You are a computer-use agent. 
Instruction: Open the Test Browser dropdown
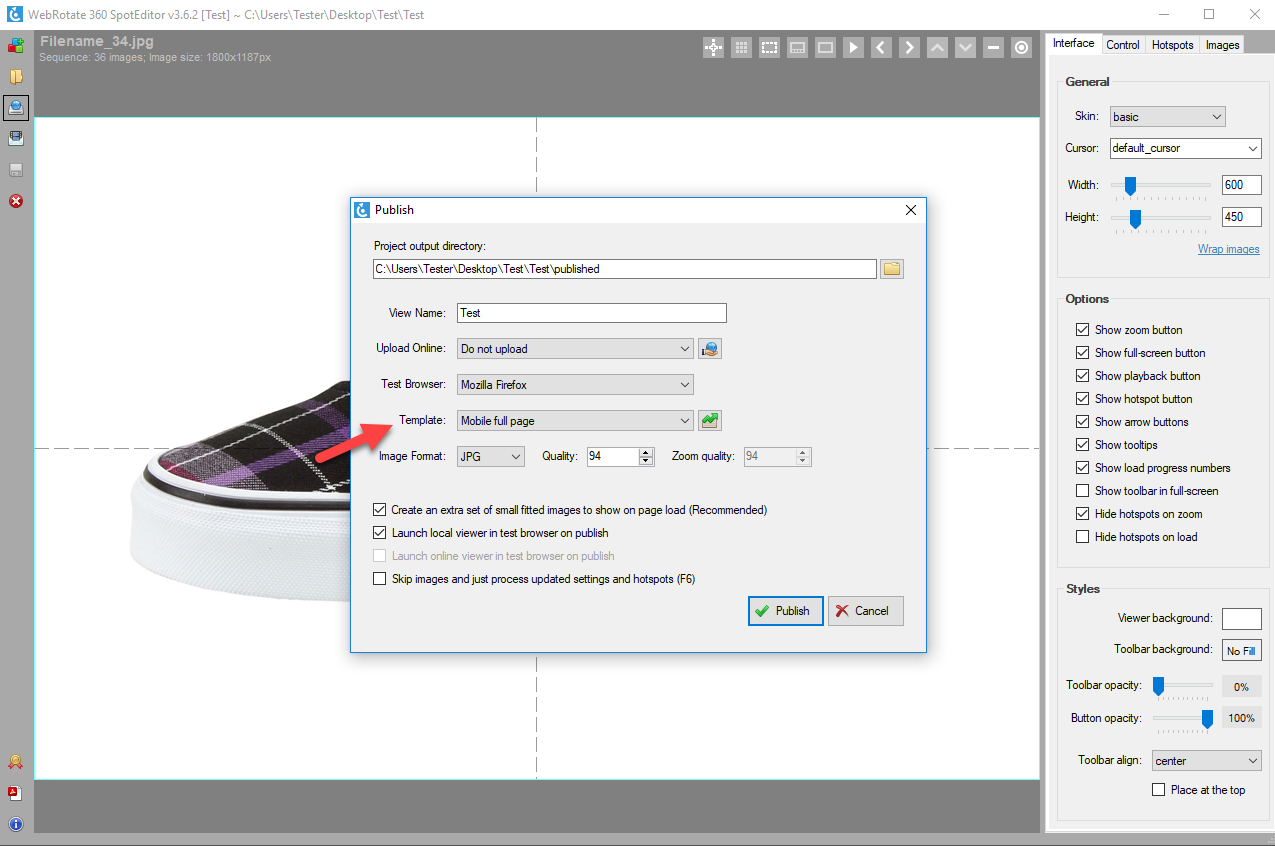pos(575,385)
